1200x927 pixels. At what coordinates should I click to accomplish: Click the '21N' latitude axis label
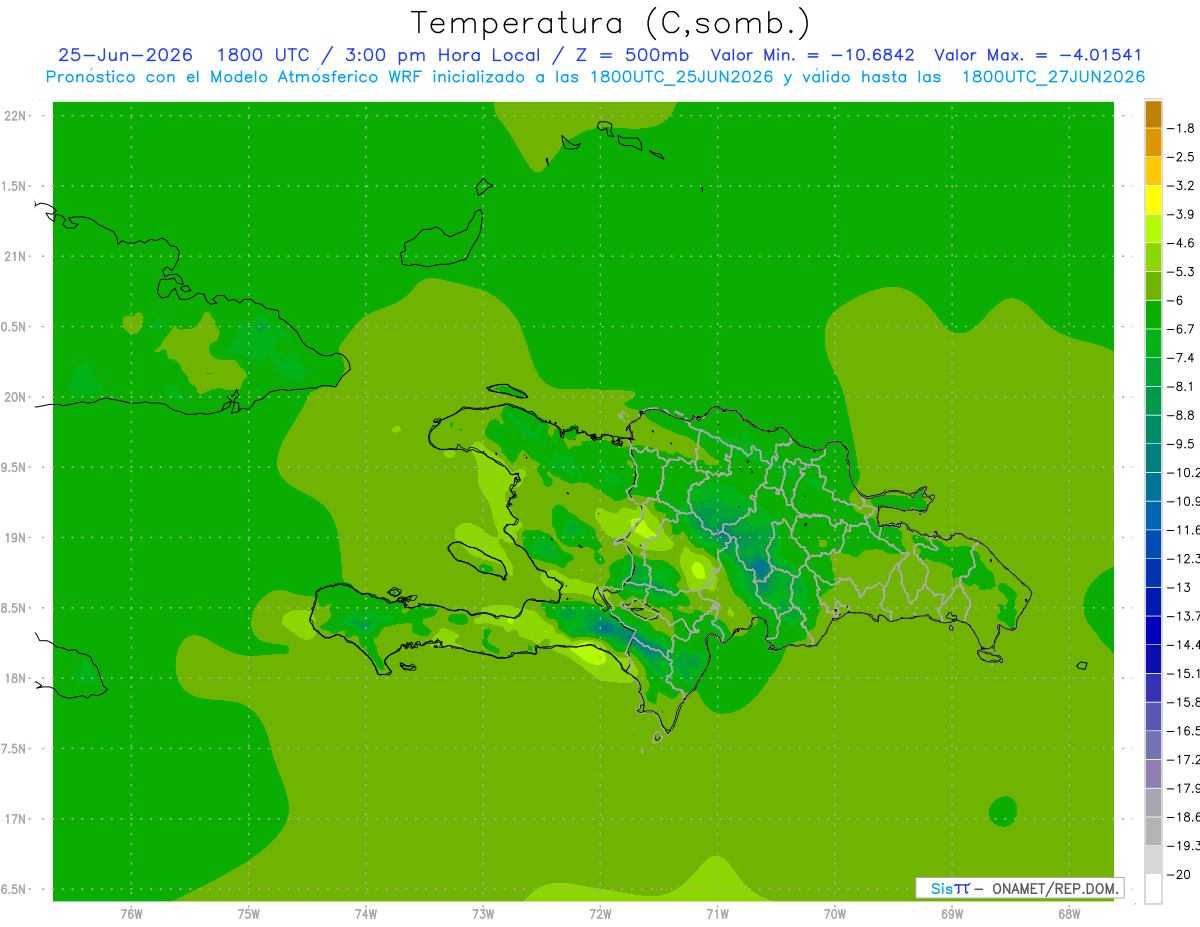(15, 257)
